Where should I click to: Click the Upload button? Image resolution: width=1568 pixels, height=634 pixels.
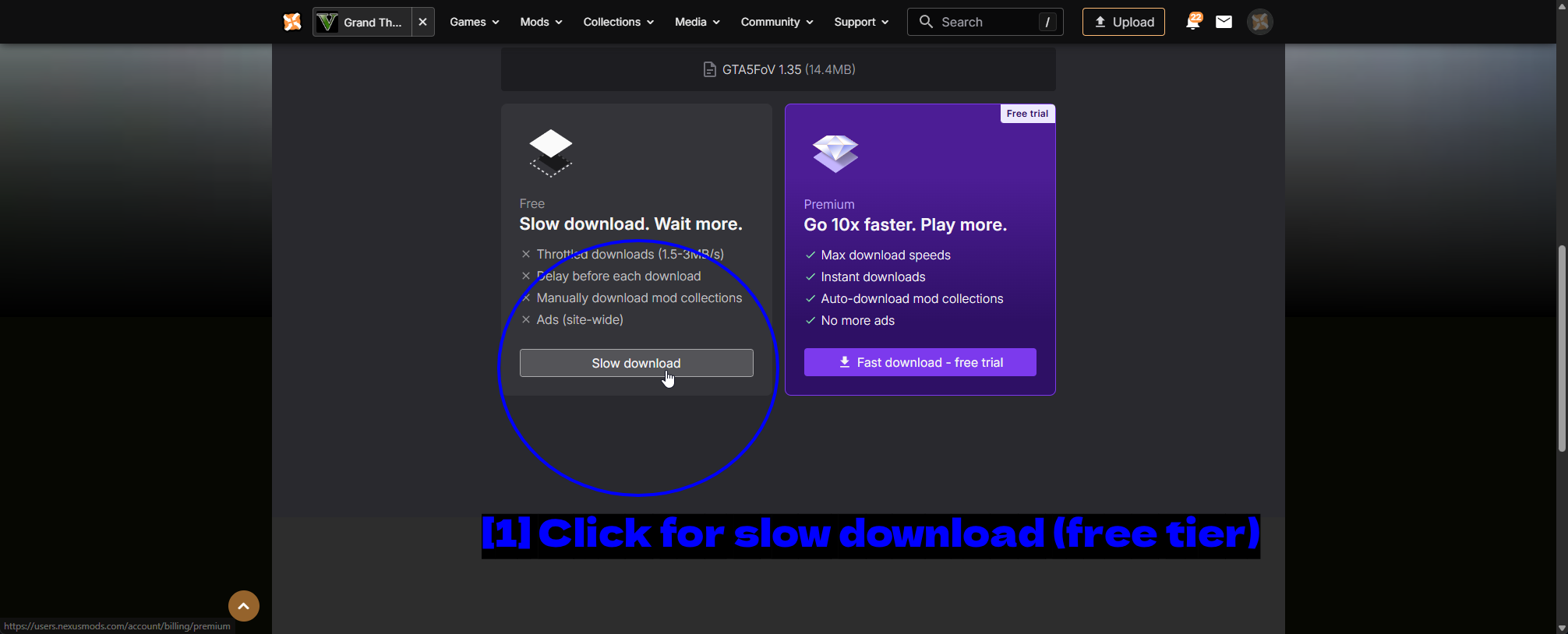pos(1123,22)
